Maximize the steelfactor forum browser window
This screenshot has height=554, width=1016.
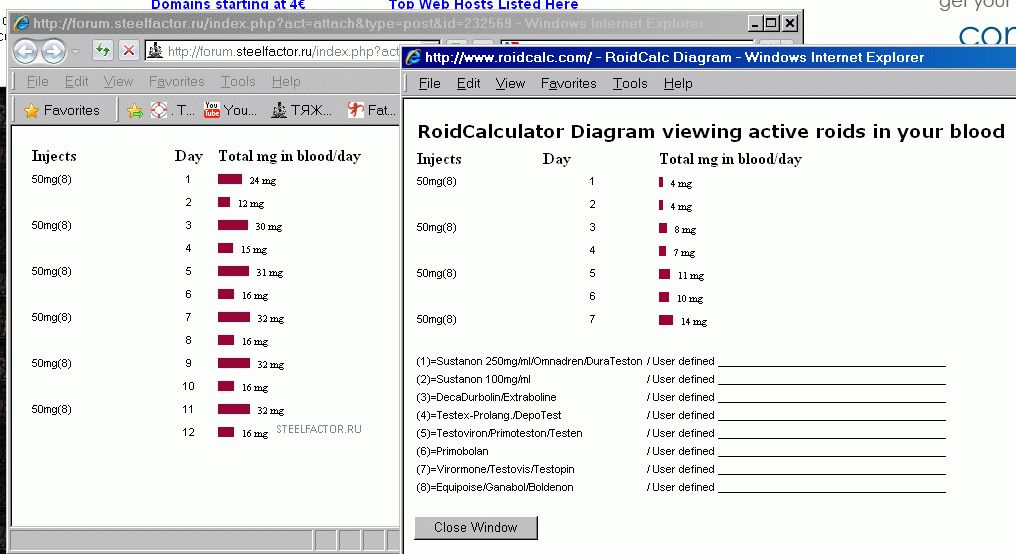tap(770, 23)
